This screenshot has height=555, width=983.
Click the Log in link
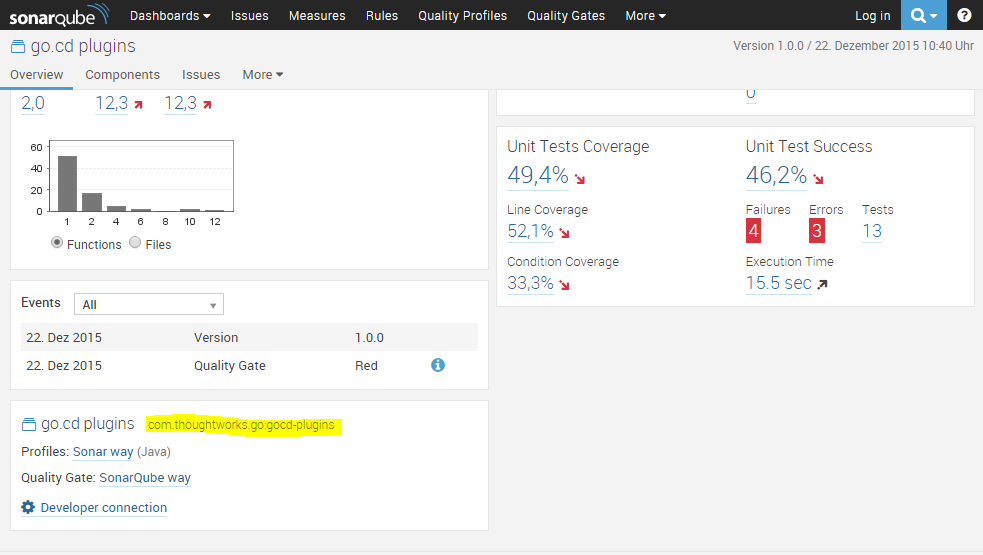(873, 16)
